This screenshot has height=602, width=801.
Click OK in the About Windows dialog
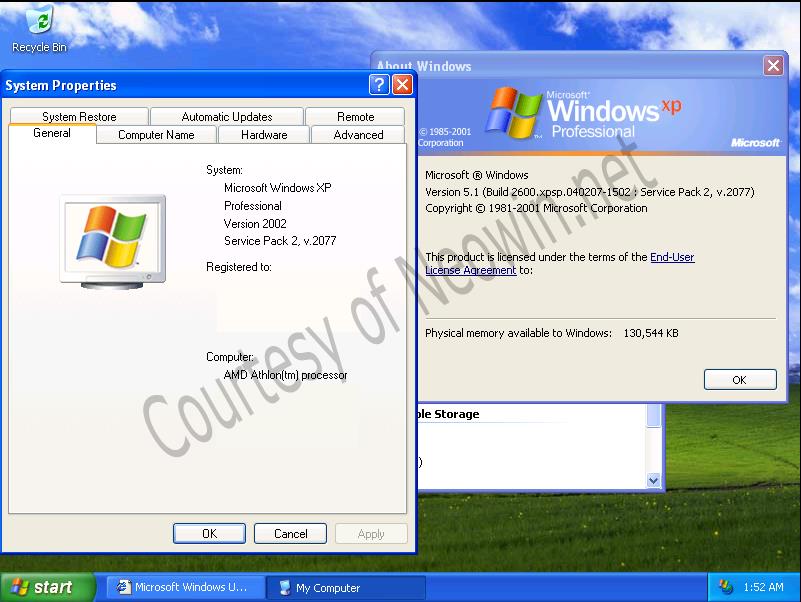pyautogui.click(x=740, y=380)
